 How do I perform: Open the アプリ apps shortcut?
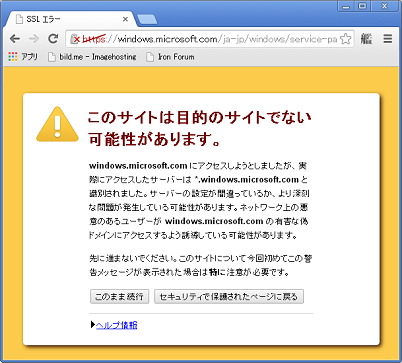(23, 57)
